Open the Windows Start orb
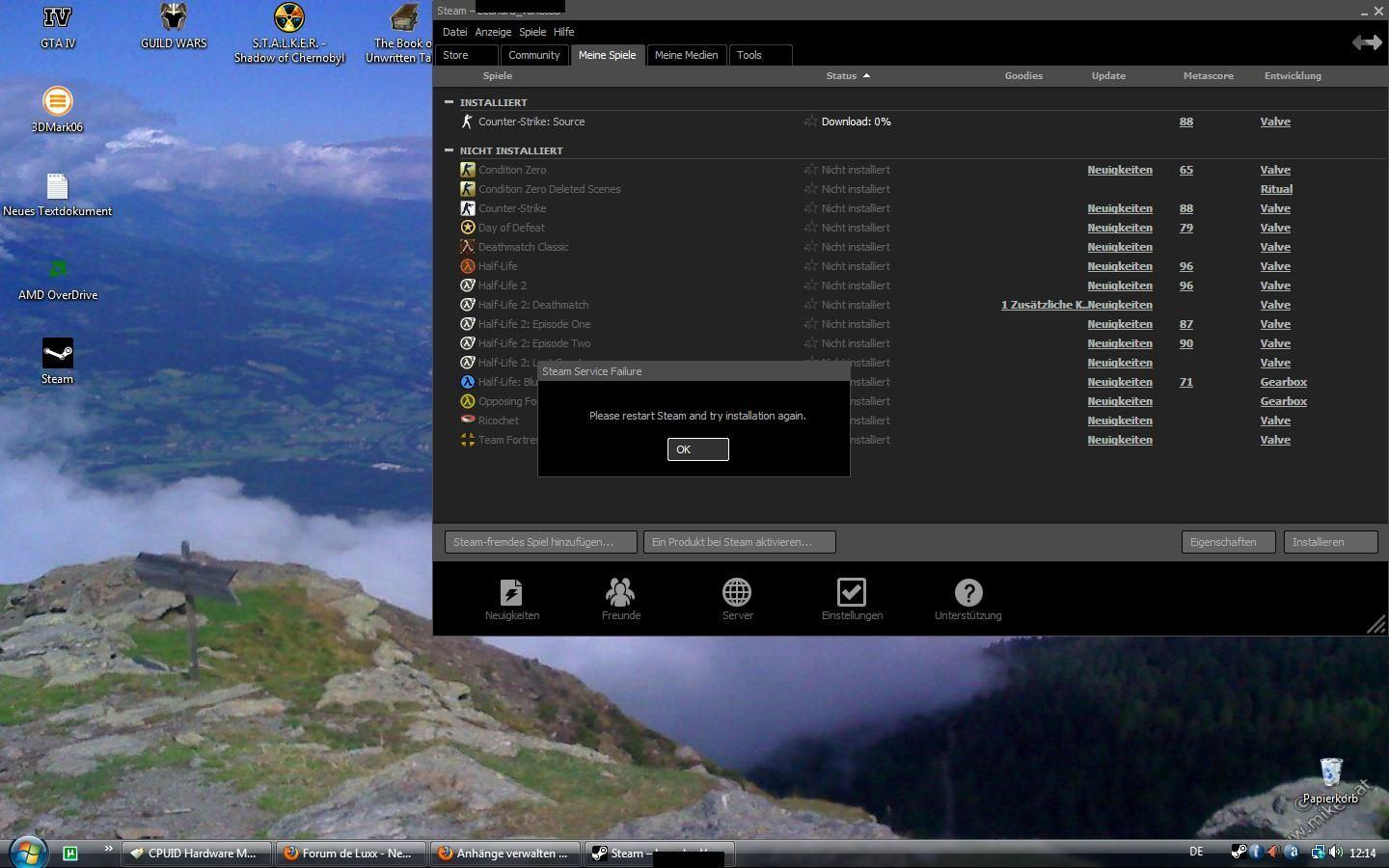The width and height of the screenshot is (1389, 868). (27, 853)
